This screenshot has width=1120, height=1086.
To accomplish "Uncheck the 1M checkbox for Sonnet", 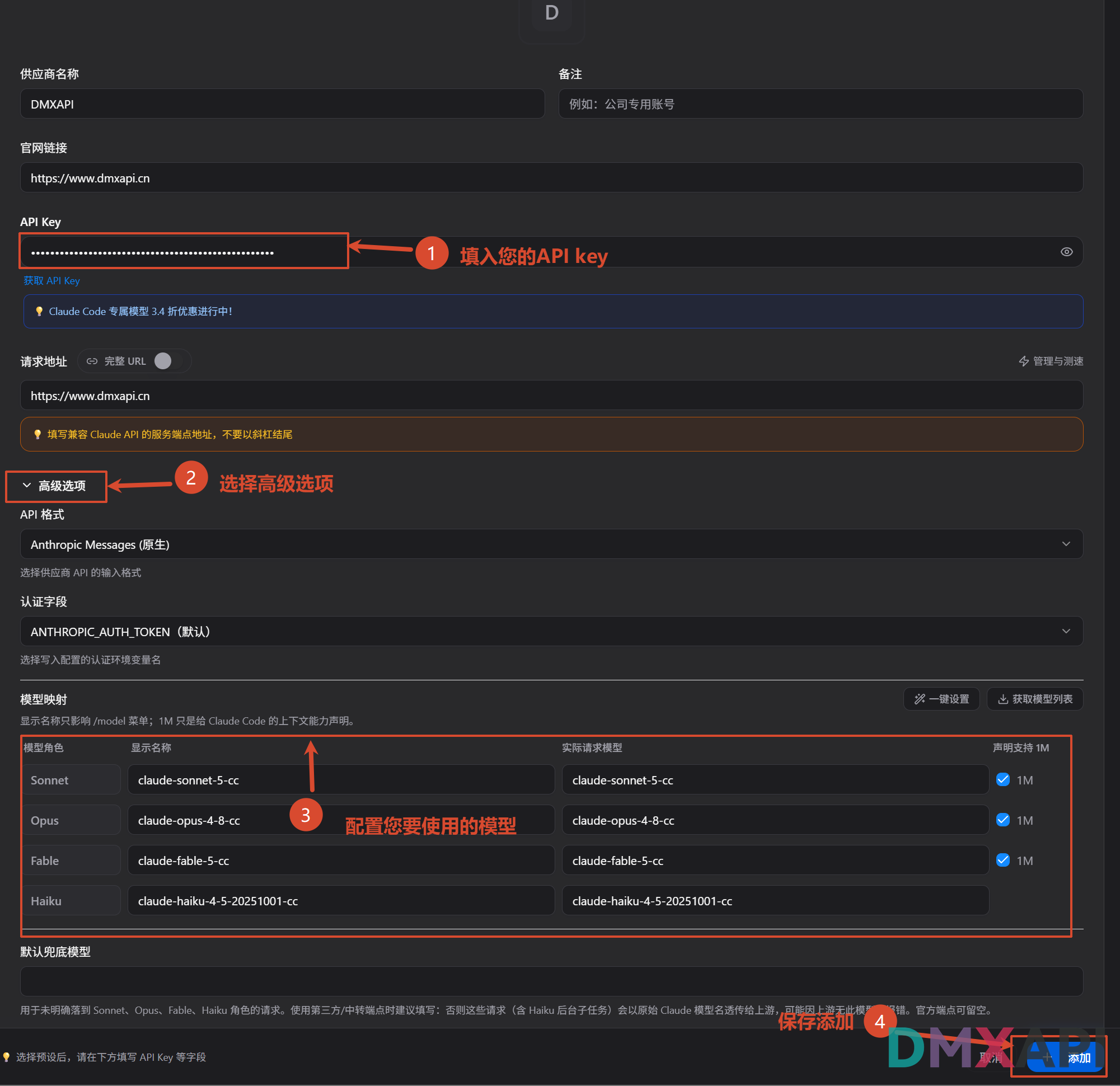I will click(1003, 780).
